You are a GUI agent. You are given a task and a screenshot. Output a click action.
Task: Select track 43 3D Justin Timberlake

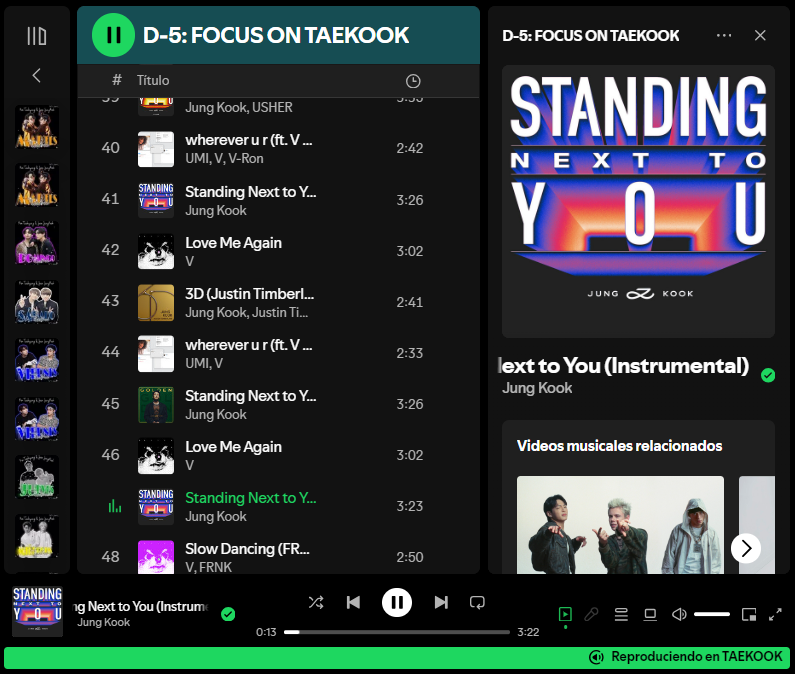(x=278, y=302)
